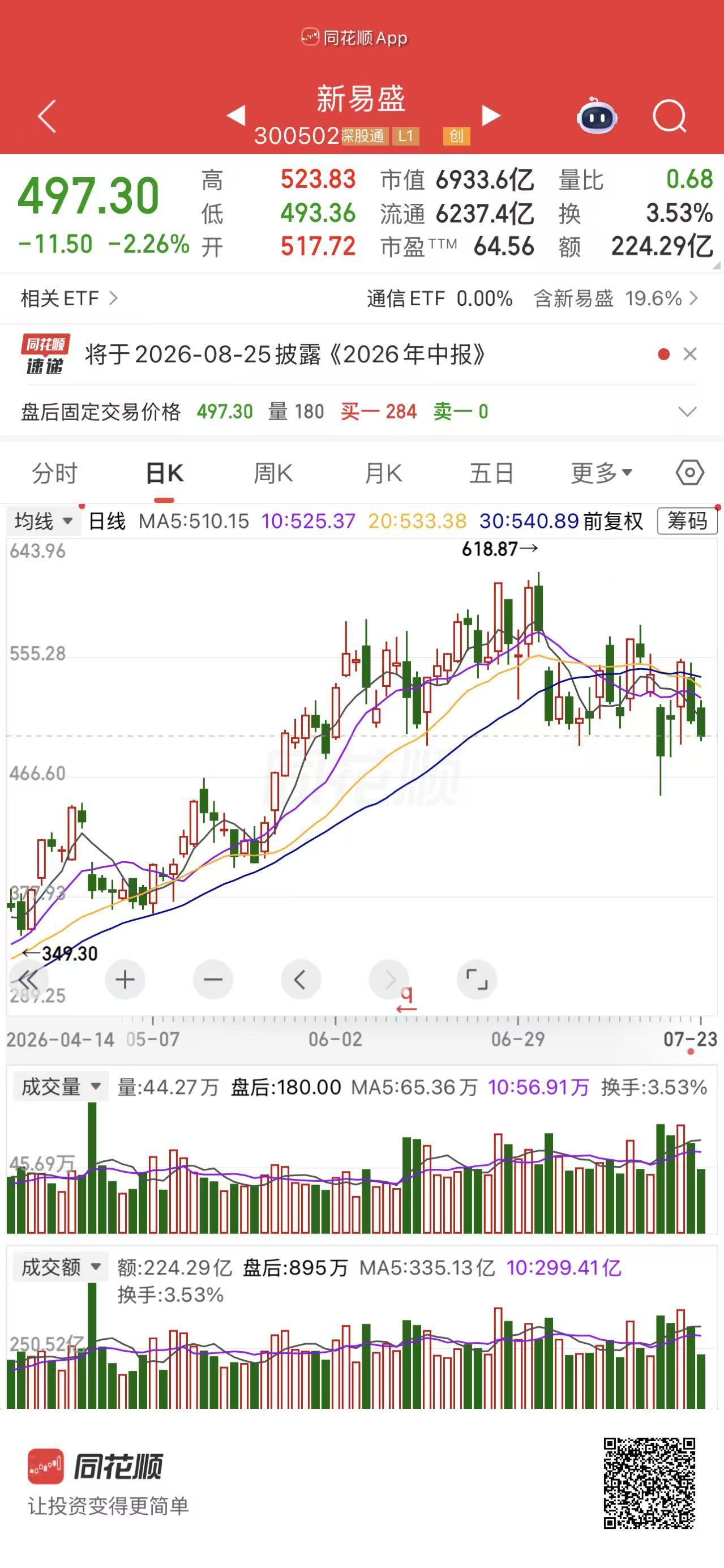Tap the 卖一 0 ask info
Image resolution: width=724 pixels, height=1568 pixels.
[x=461, y=412]
